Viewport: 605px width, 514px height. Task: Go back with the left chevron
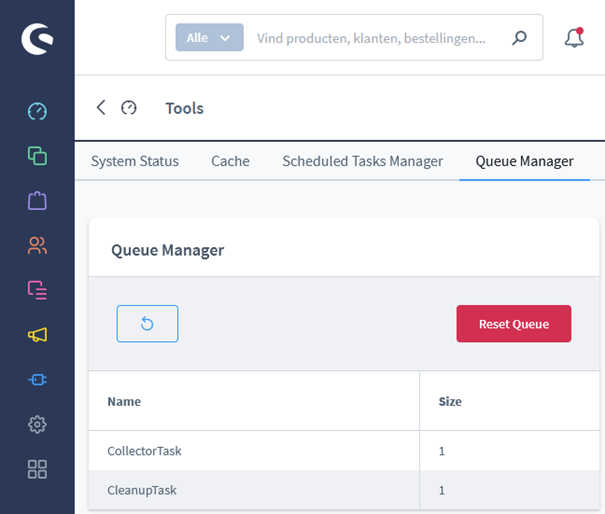coord(101,108)
